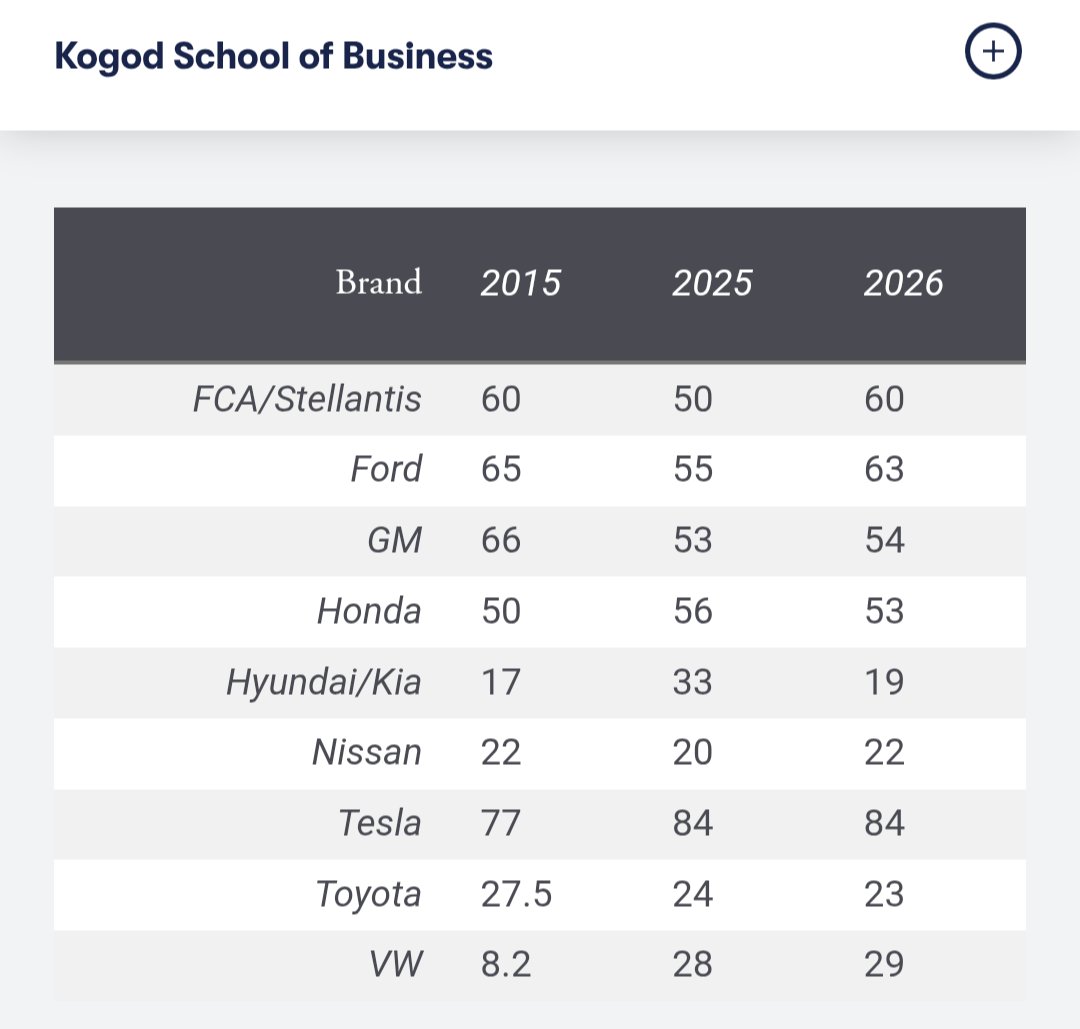Screen dimensions: 1080x1029
Task: Select VW's 2015 value 8.2
Action: click(x=506, y=964)
